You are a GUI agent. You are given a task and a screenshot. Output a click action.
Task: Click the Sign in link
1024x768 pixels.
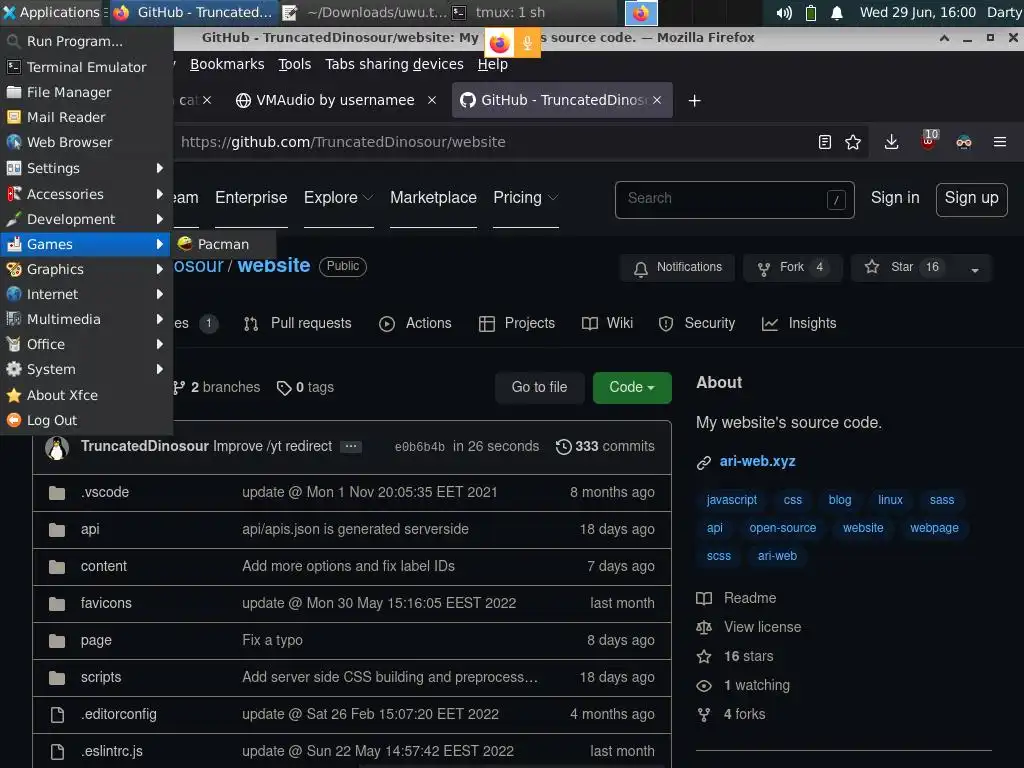(x=895, y=198)
